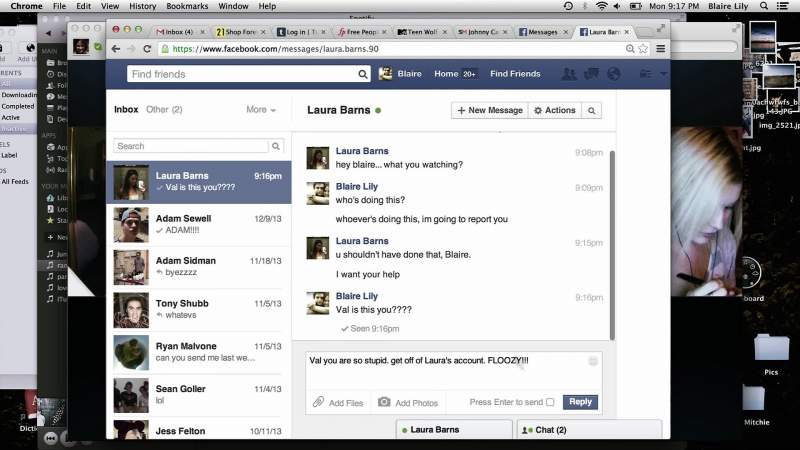Open the Other (2) messages tab

point(164,109)
